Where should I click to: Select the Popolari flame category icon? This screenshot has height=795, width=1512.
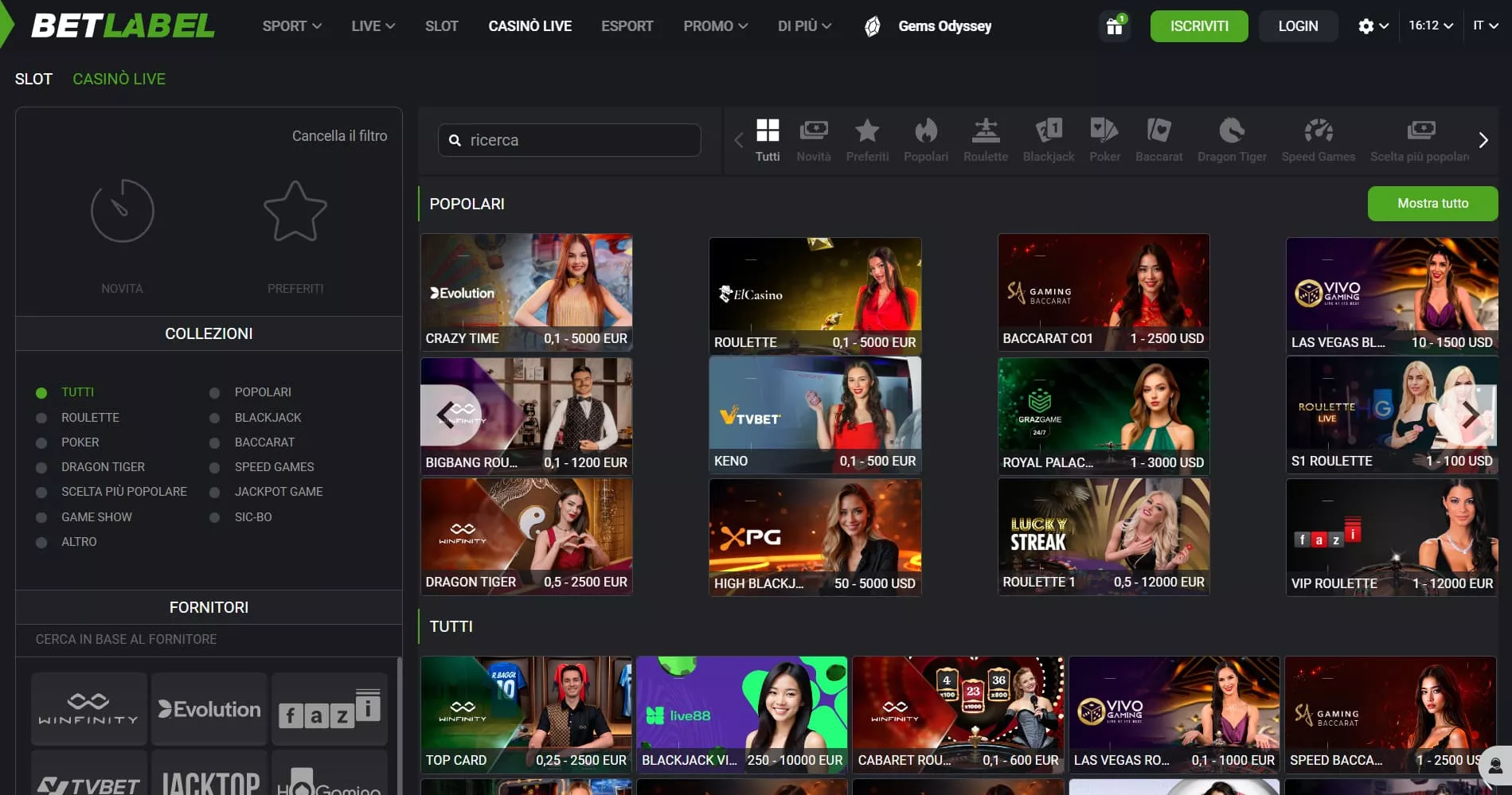click(x=926, y=131)
